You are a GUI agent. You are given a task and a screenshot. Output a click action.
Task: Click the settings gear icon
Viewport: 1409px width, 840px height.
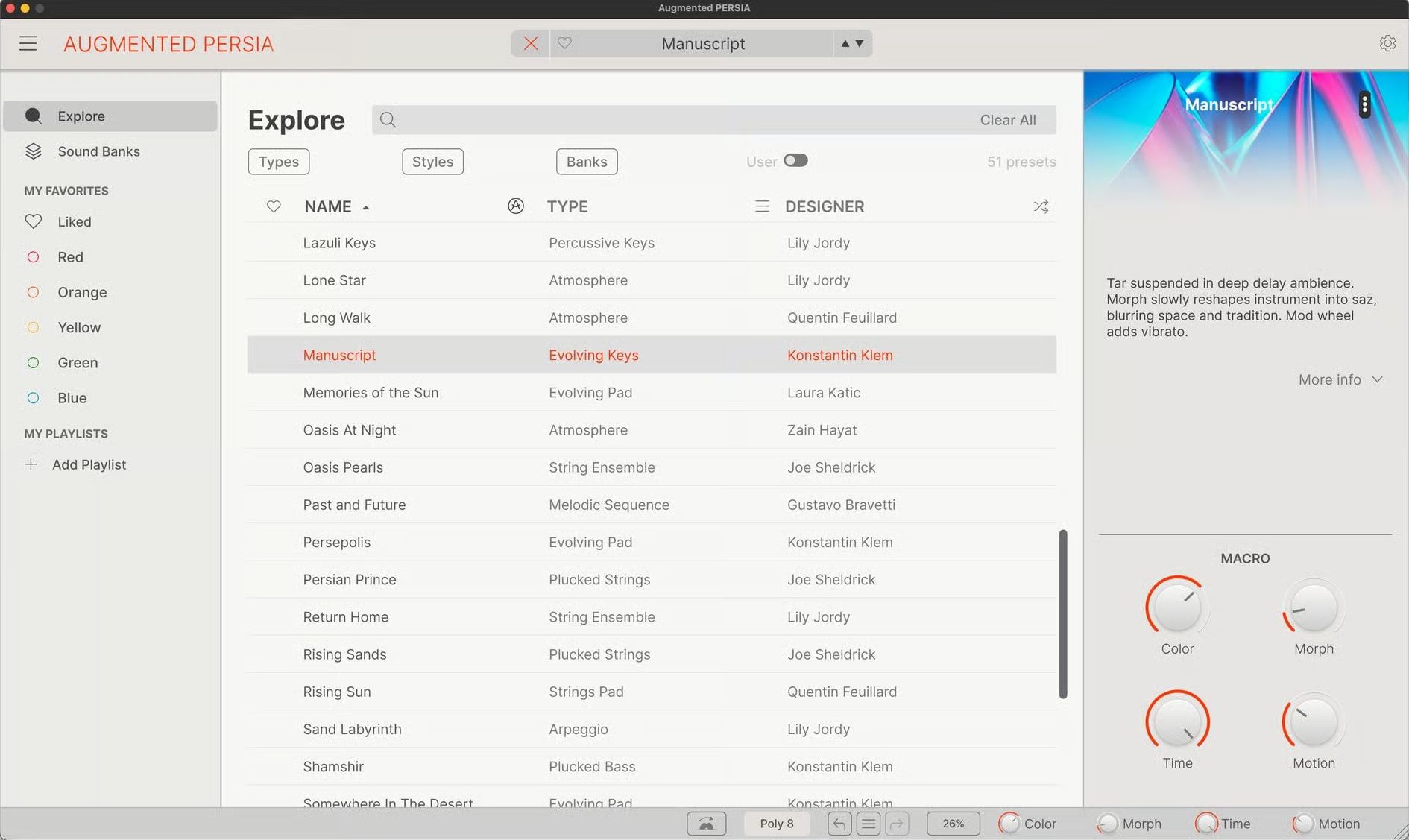(x=1387, y=43)
